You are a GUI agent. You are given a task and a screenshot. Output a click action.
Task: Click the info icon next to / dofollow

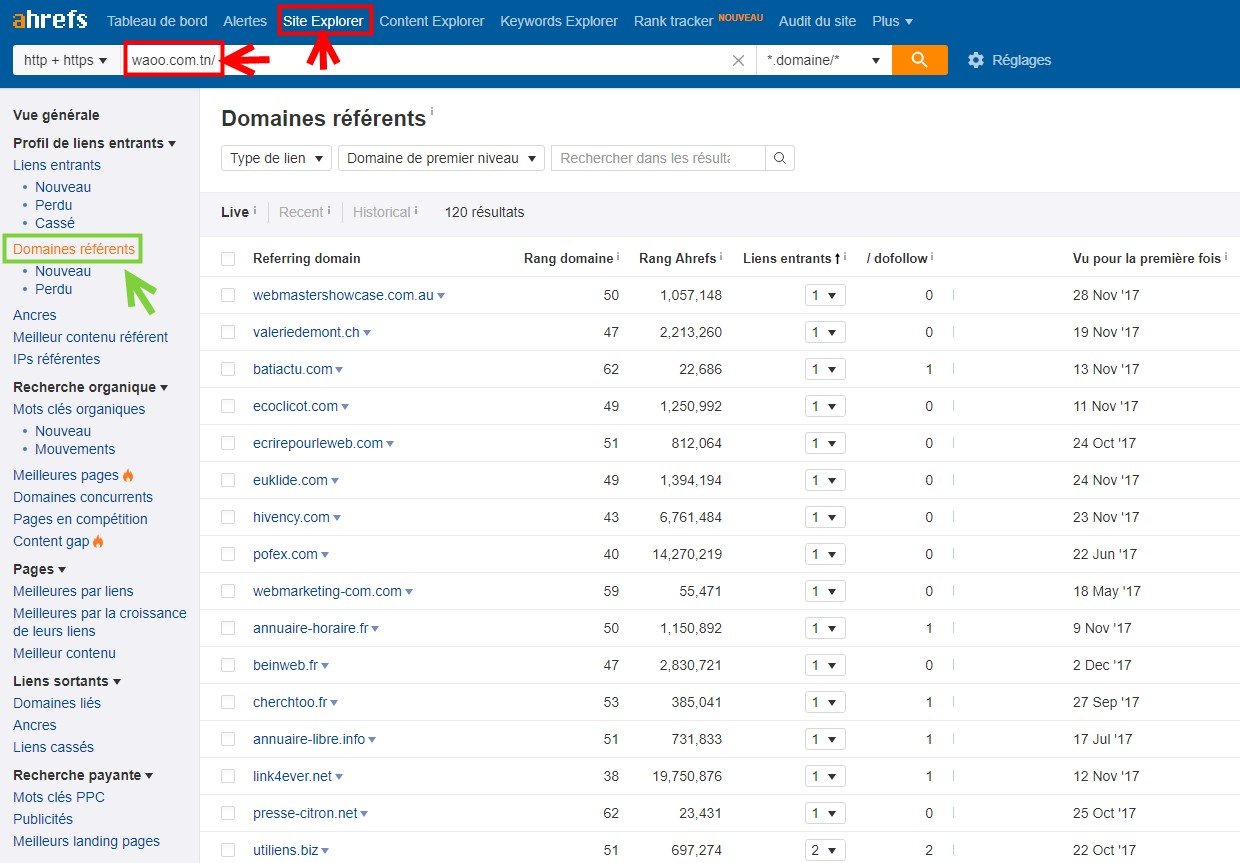click(933, 257)
